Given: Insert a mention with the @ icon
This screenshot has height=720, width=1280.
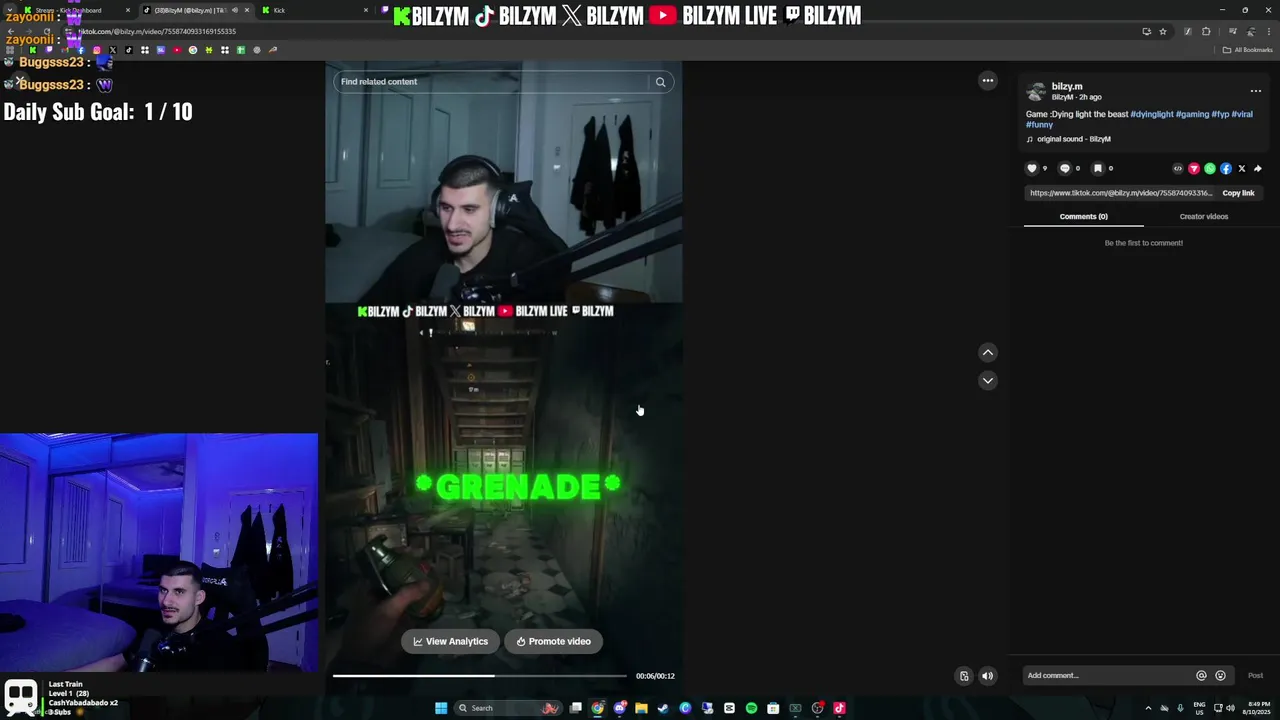Looking at the screenshot, I should click(1201, 675).
